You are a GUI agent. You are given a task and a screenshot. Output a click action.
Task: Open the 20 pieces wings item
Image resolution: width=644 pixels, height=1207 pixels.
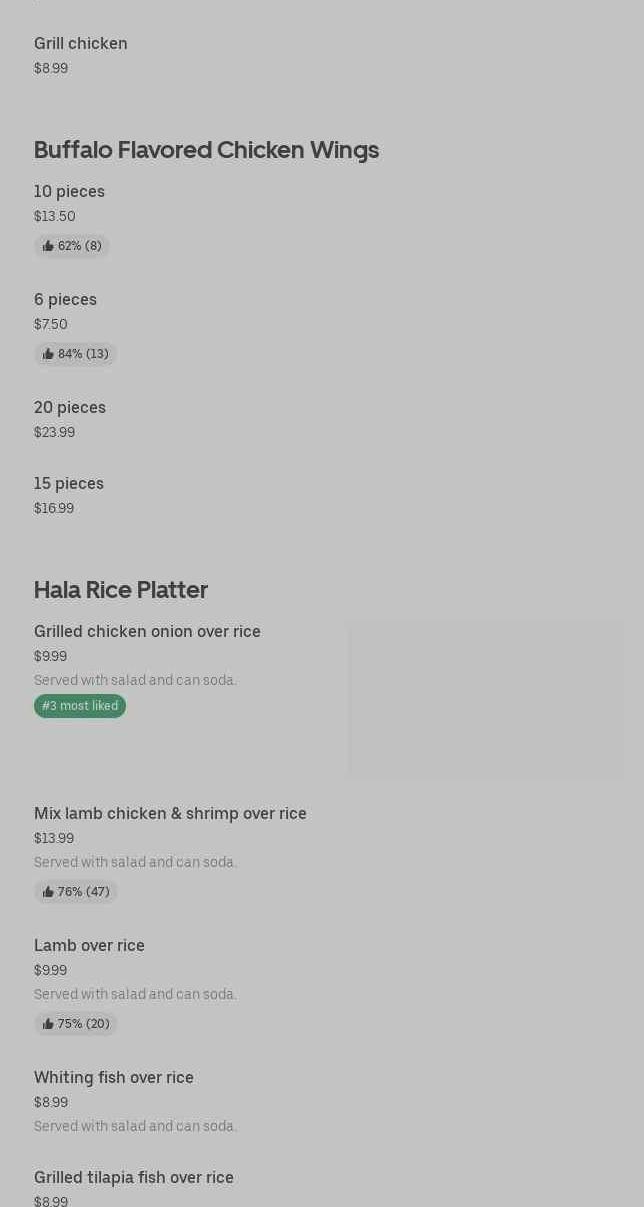pyautogui.click(x=70, y=408)
